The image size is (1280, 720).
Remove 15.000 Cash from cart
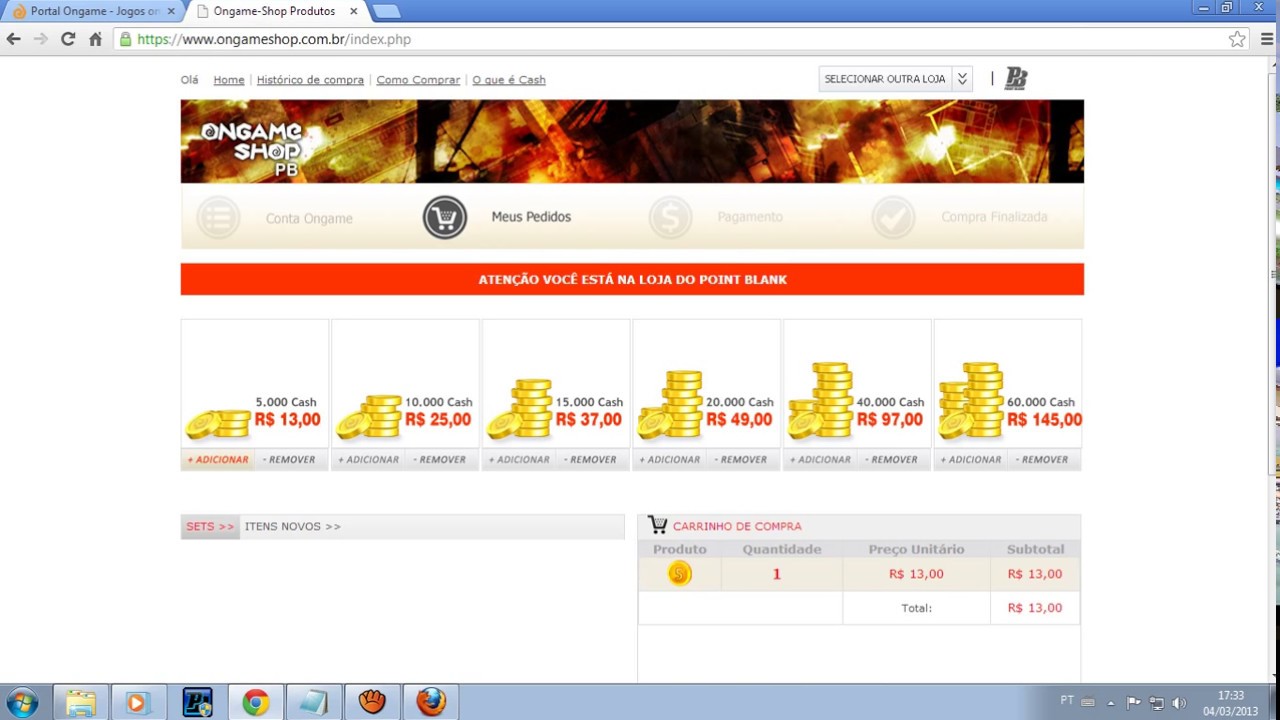pos(593,460)
